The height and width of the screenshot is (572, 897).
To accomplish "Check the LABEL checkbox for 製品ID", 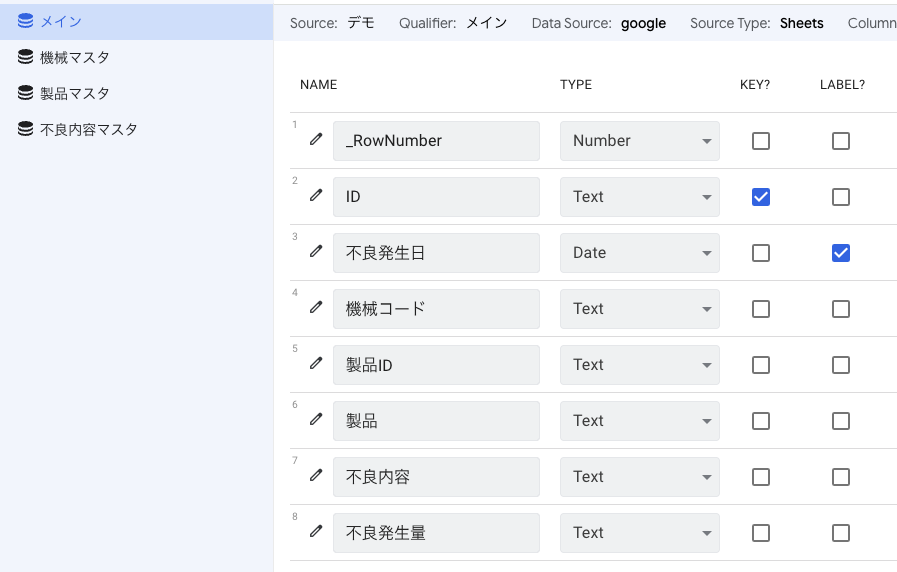I will pos(841,365).
